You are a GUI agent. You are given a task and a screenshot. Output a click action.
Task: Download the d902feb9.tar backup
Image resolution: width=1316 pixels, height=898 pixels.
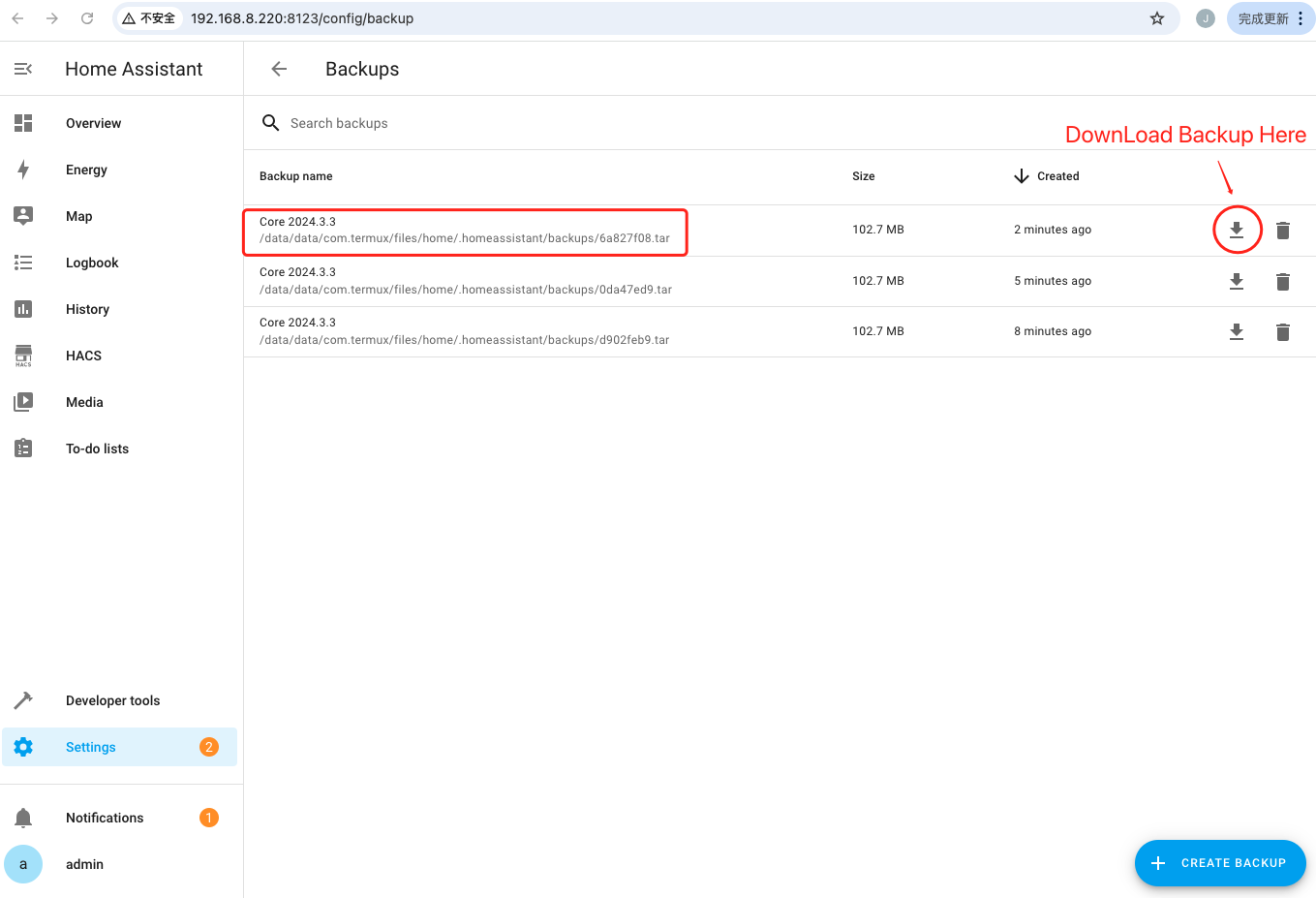tap(1236, 332)
